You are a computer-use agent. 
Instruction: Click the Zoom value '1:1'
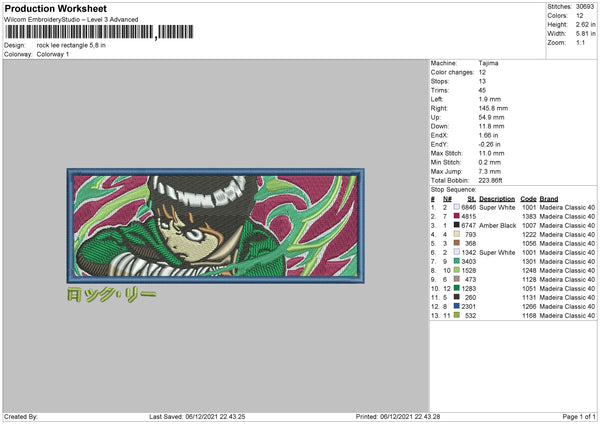(580, 42)
